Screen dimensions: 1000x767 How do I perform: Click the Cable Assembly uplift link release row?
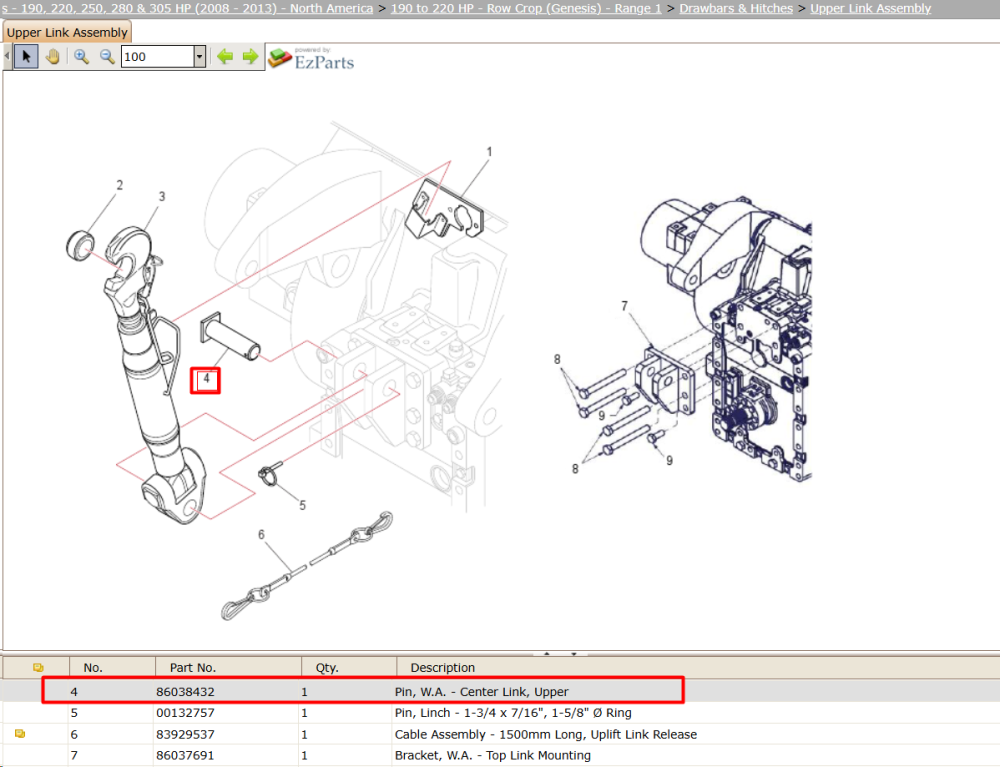(x=546, y=734)
